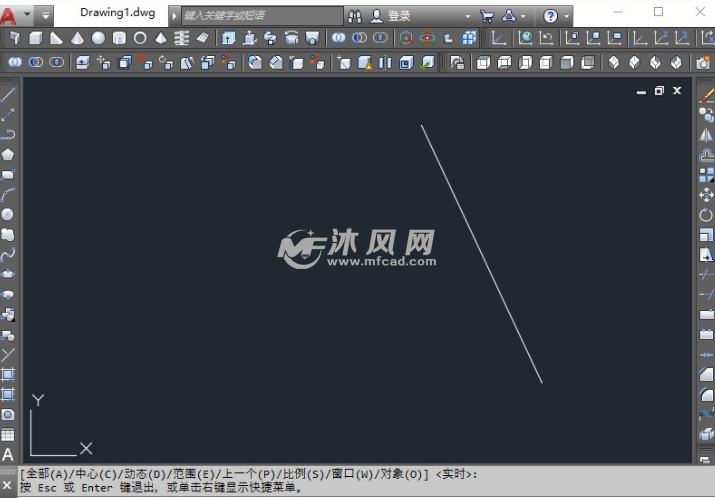Select the Wedge solid tool
The width and height of the screenshot is (715, 498).
tap(57, 38)
